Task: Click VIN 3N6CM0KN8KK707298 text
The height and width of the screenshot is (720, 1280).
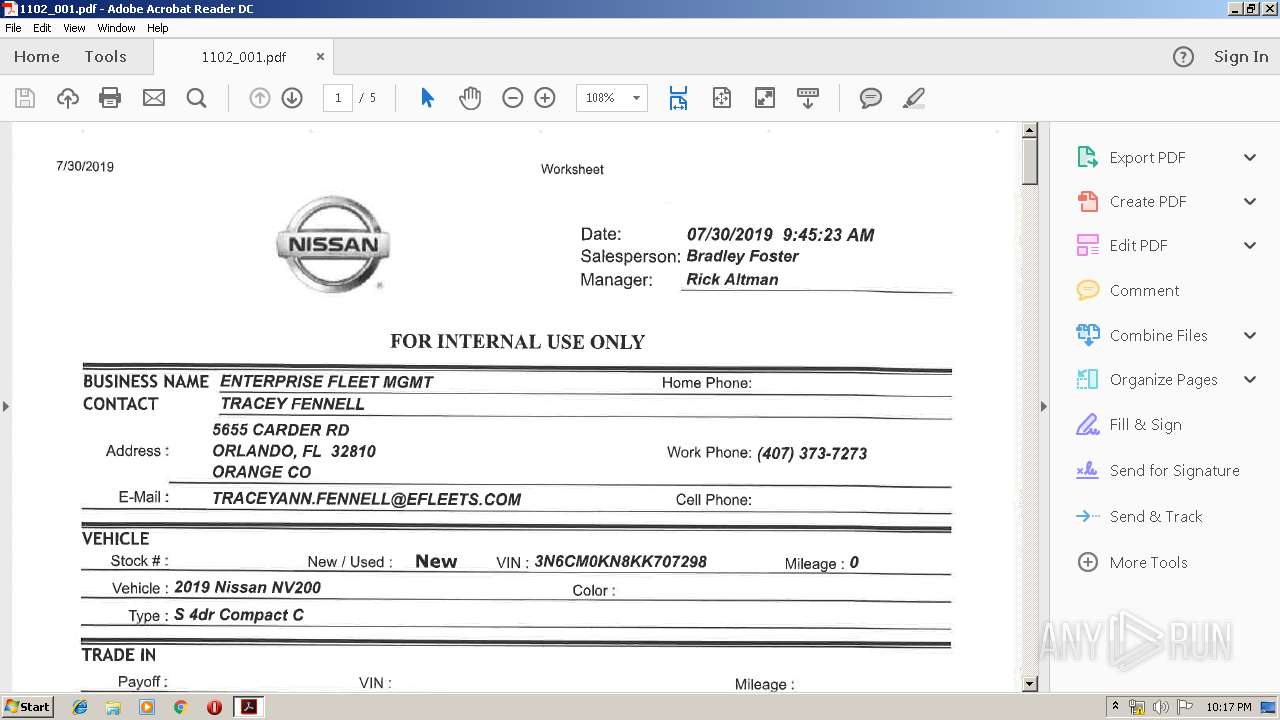Action: tap(620, 562)
